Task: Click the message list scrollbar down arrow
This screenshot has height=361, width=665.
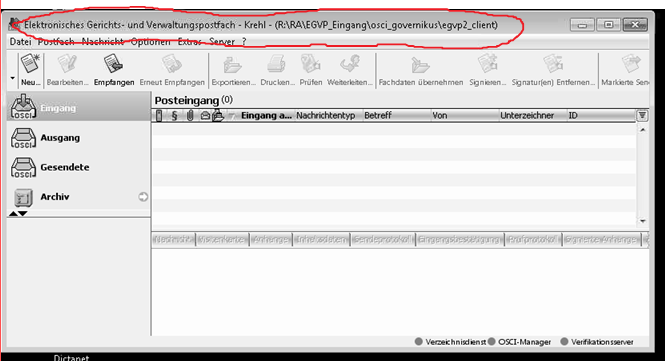Action: coord(643,221)
